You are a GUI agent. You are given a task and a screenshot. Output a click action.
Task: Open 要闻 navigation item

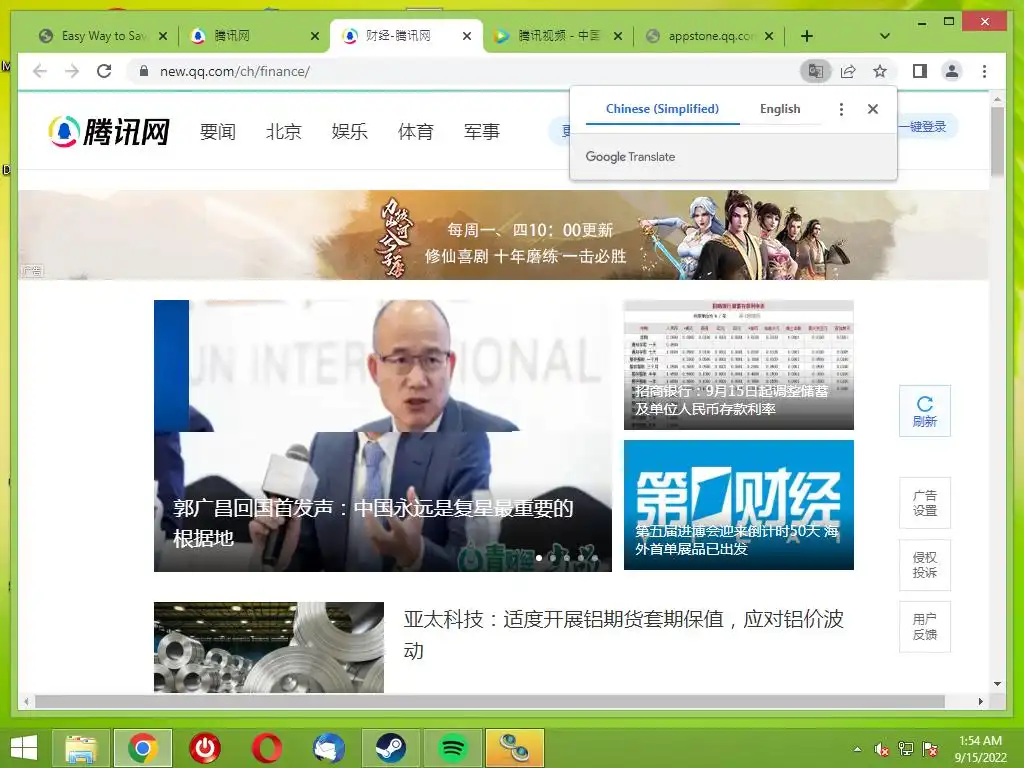coord(217,132)
